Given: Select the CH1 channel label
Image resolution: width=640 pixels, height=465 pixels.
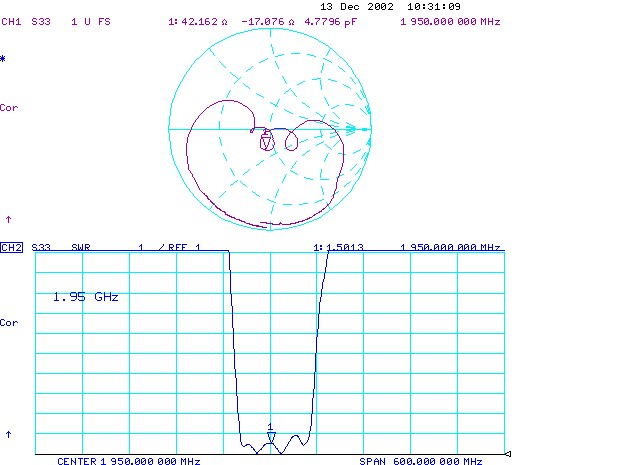Looking at the screenshot, I should click(12, 21).
